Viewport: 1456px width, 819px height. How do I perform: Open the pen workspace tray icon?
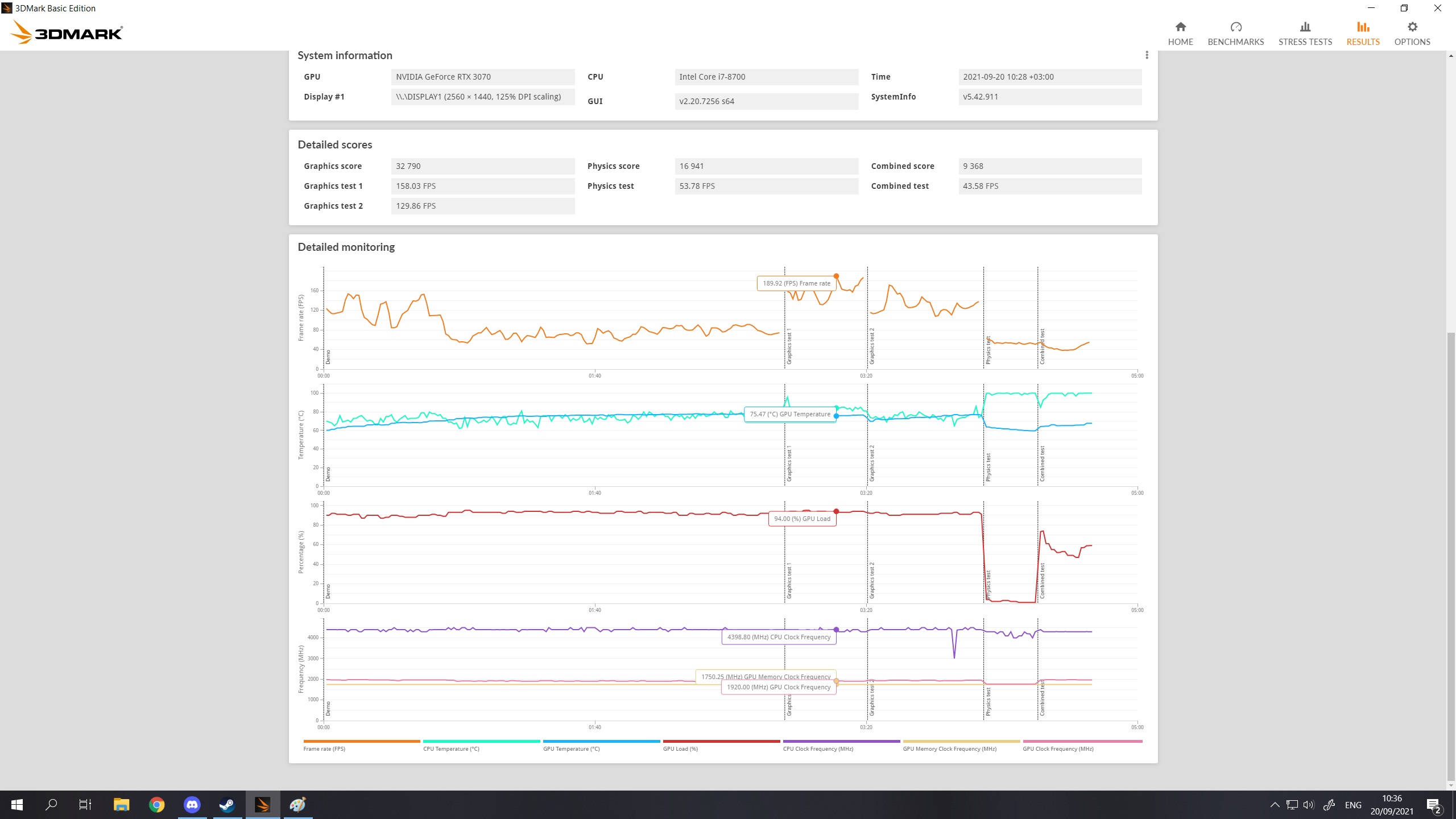pyautogui.click(x=1329, y=805)
